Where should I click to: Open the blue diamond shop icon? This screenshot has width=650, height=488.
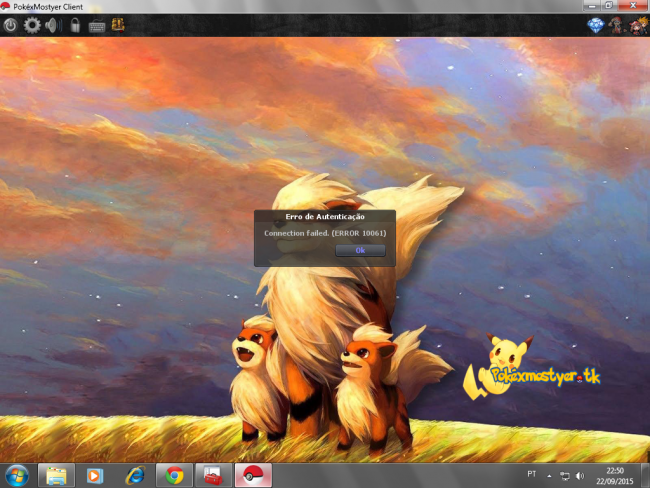click(596, 26)
